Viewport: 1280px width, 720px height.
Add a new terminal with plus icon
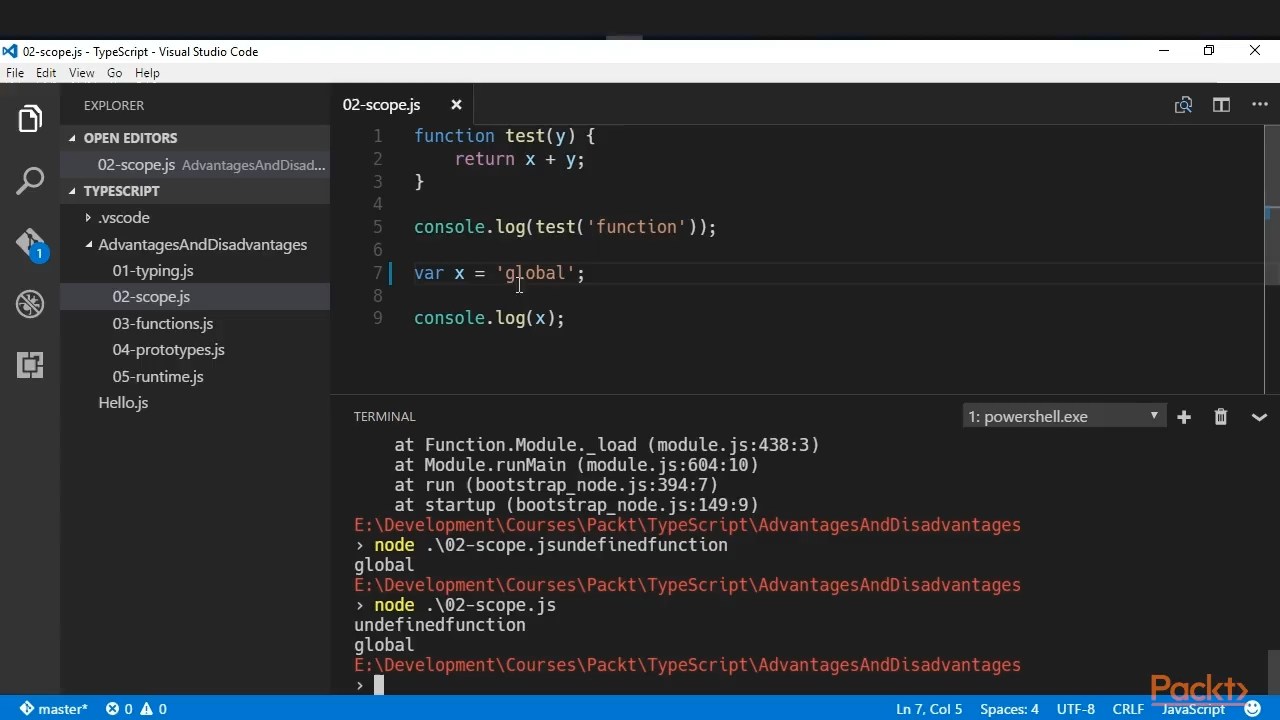(x=1184, y=417)
